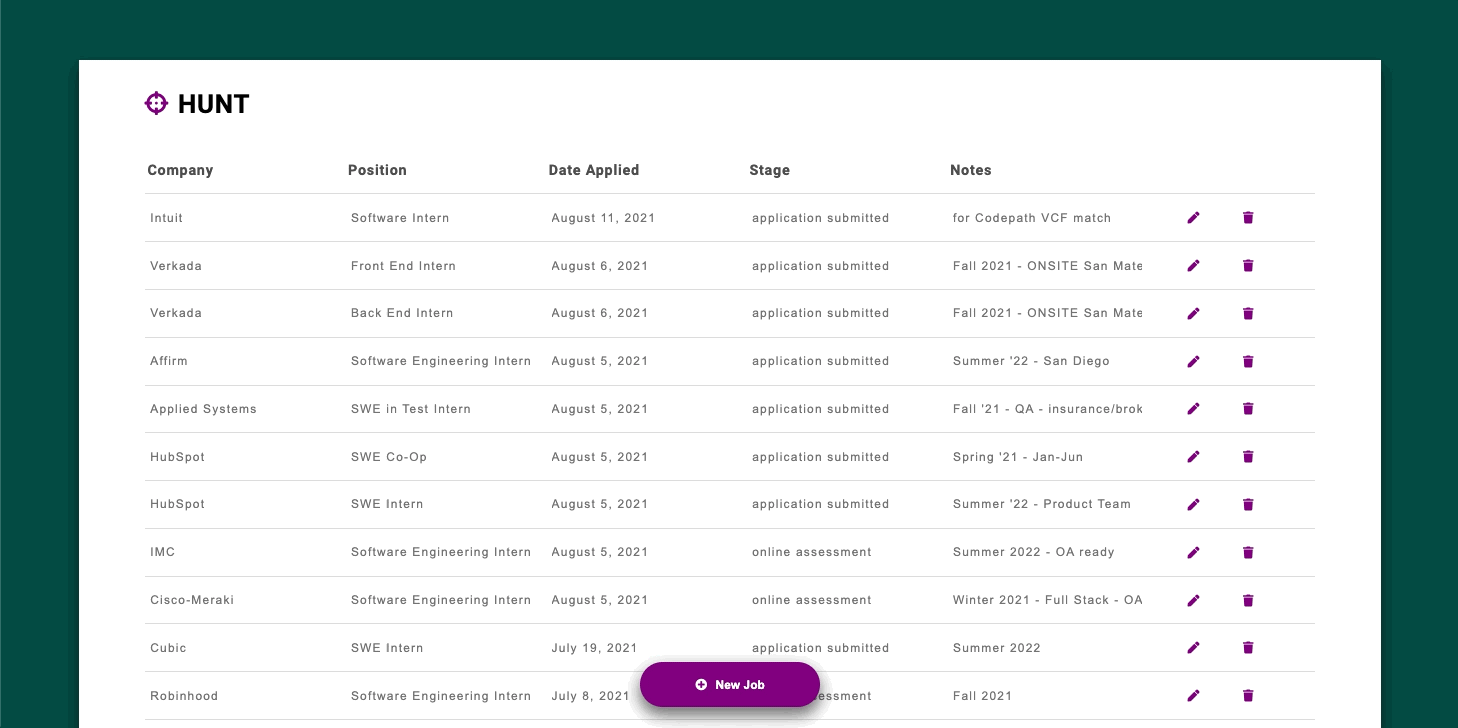Click the IMC online assessment stage cell
Viewport: 1458px width, 728px height.
click(x=812, y=552)
